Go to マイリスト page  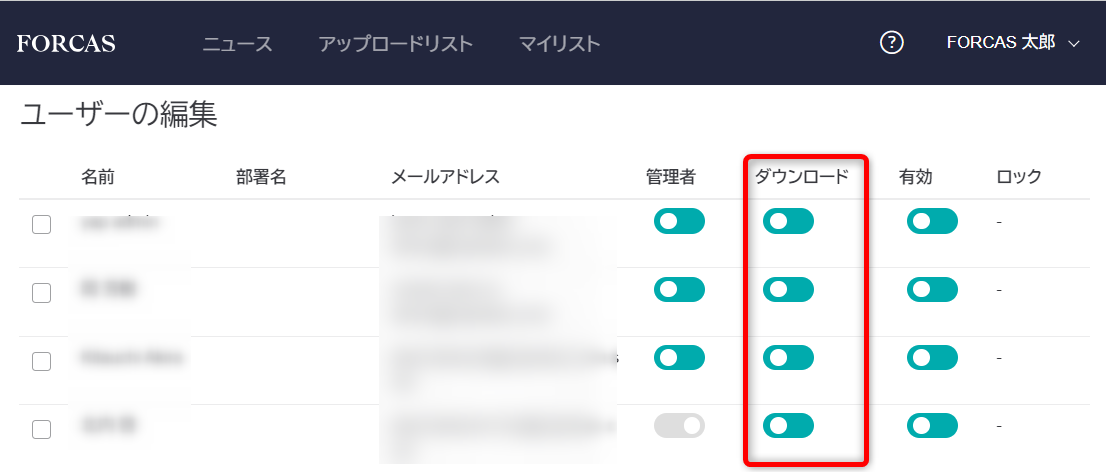coord(559,44)
